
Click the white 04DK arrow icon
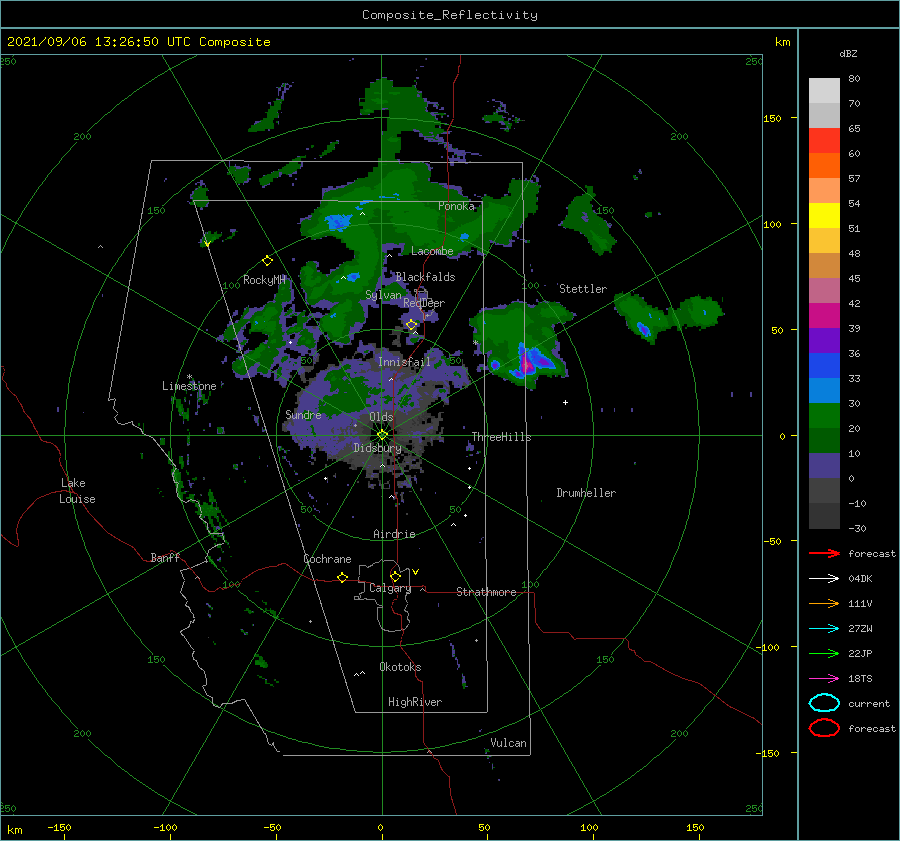824,578
